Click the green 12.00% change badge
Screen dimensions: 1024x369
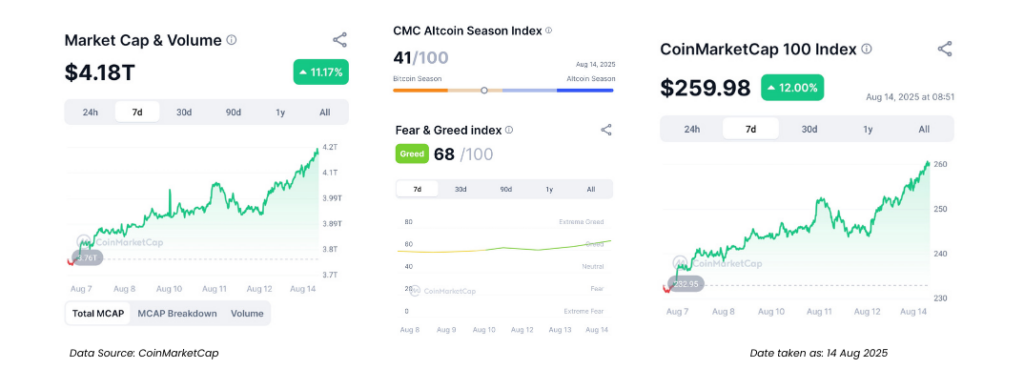point(792,88)
